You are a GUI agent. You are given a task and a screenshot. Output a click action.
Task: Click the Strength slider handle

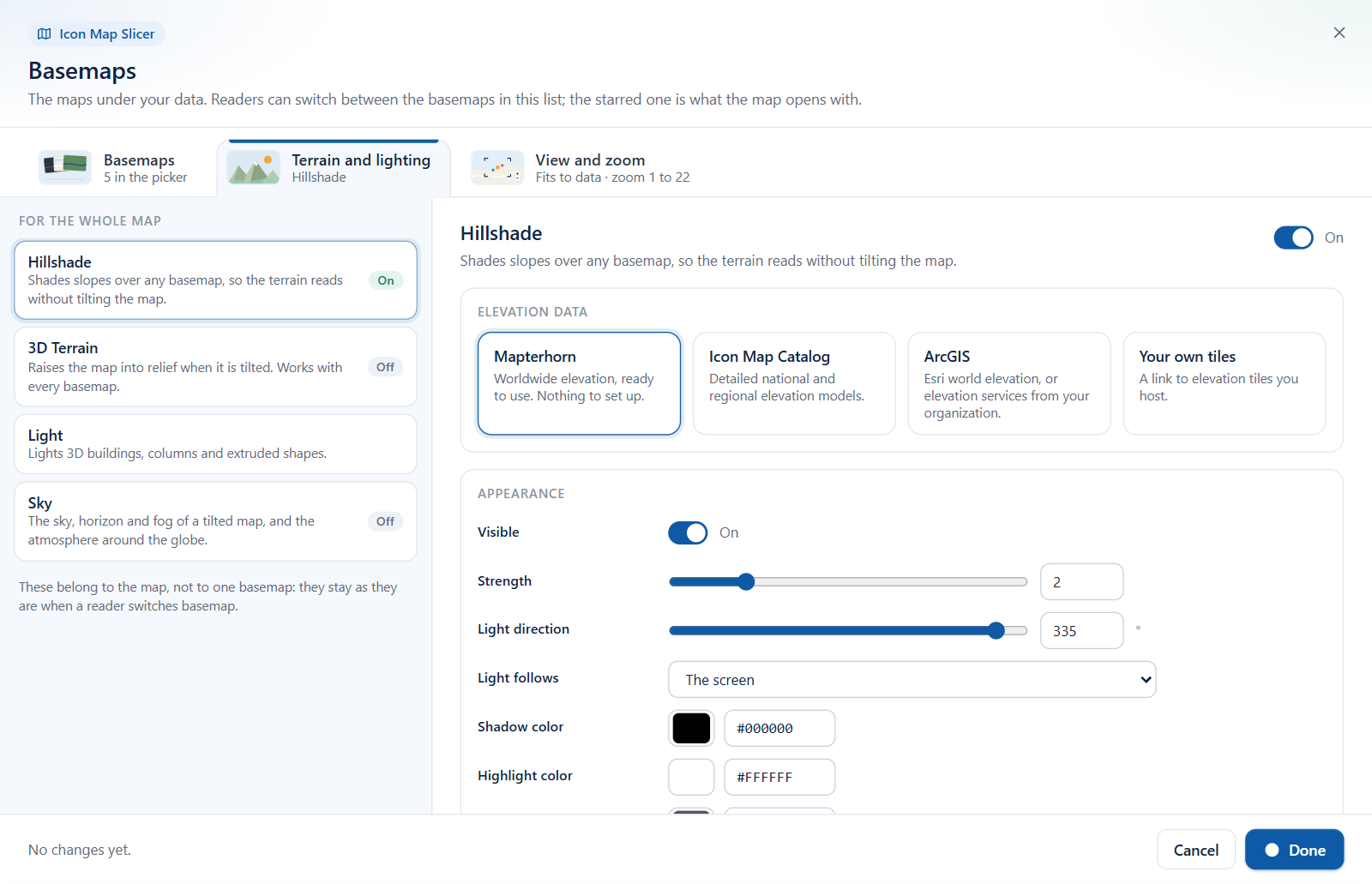coord(746,582)
